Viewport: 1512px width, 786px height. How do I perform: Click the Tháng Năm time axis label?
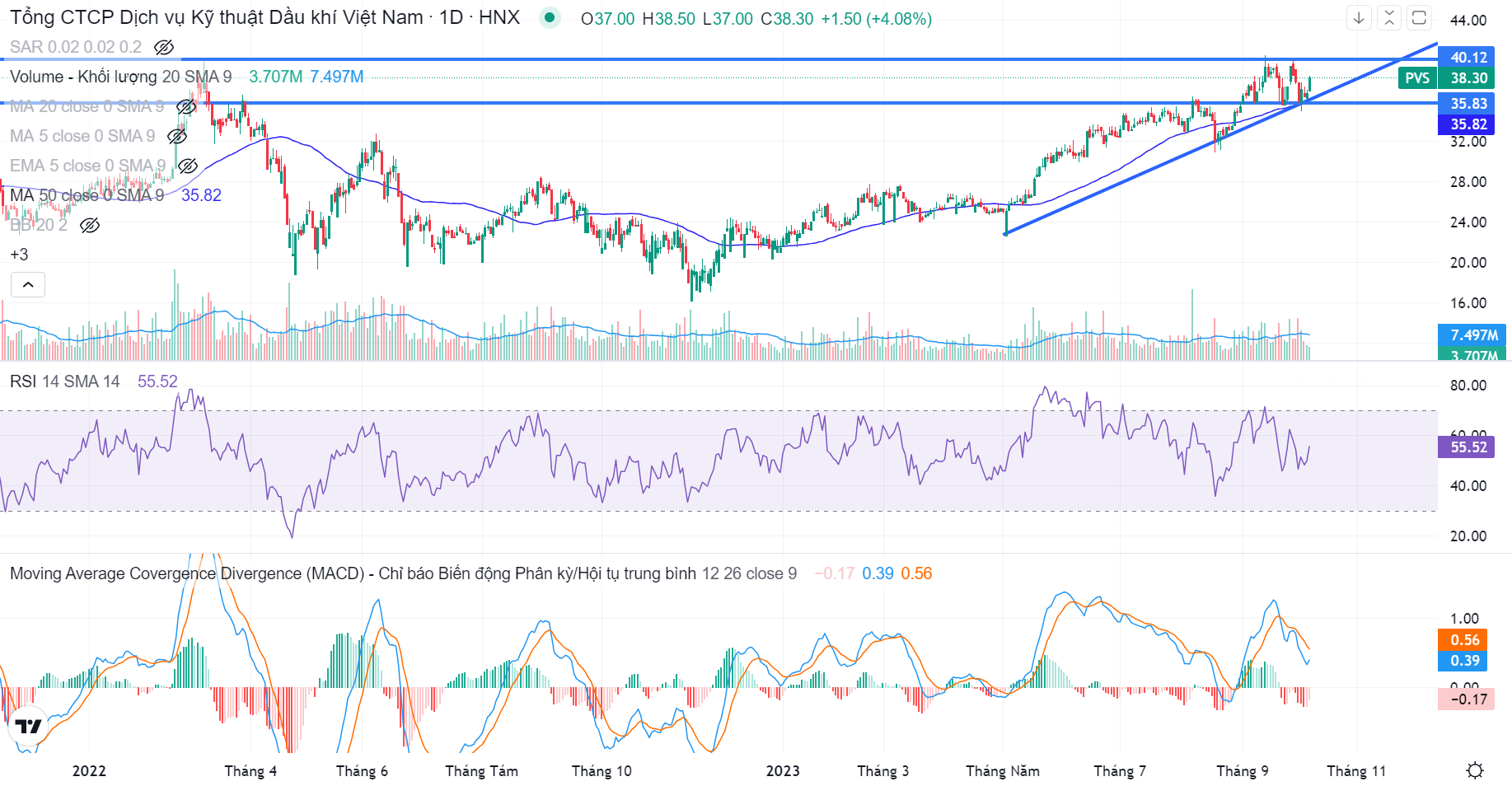1003,771
